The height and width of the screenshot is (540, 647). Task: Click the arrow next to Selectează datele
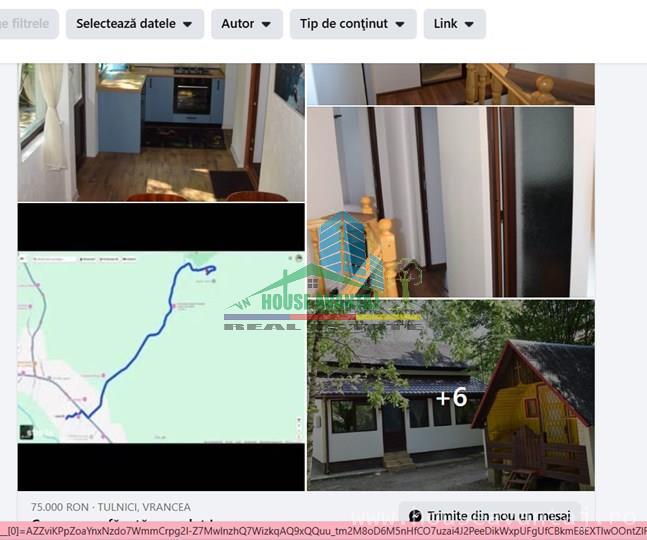(187, 24)
